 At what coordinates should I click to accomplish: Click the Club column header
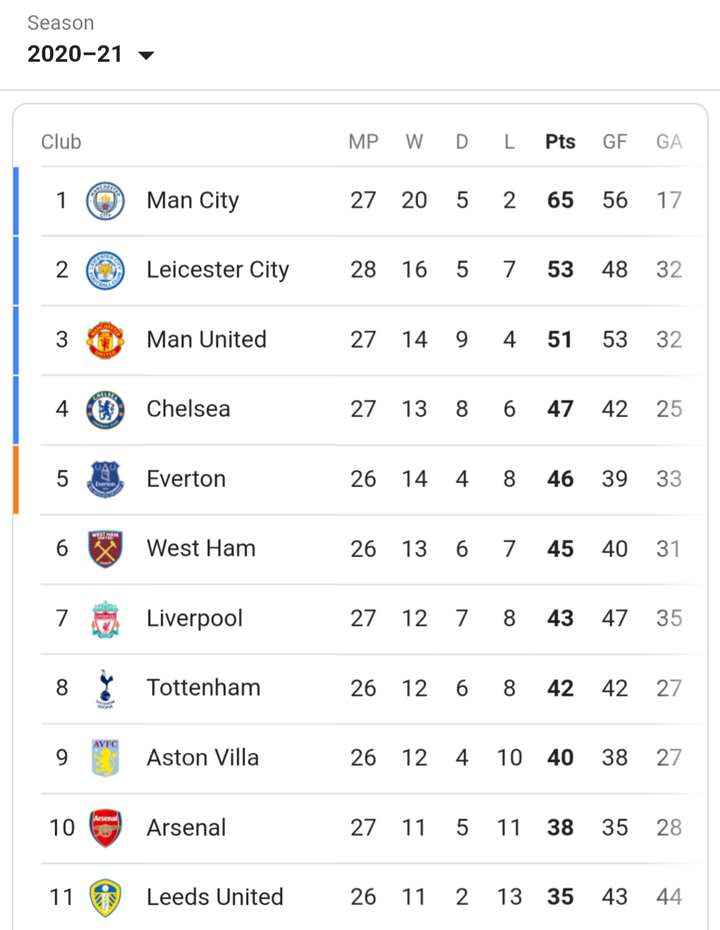click(61, 142)
